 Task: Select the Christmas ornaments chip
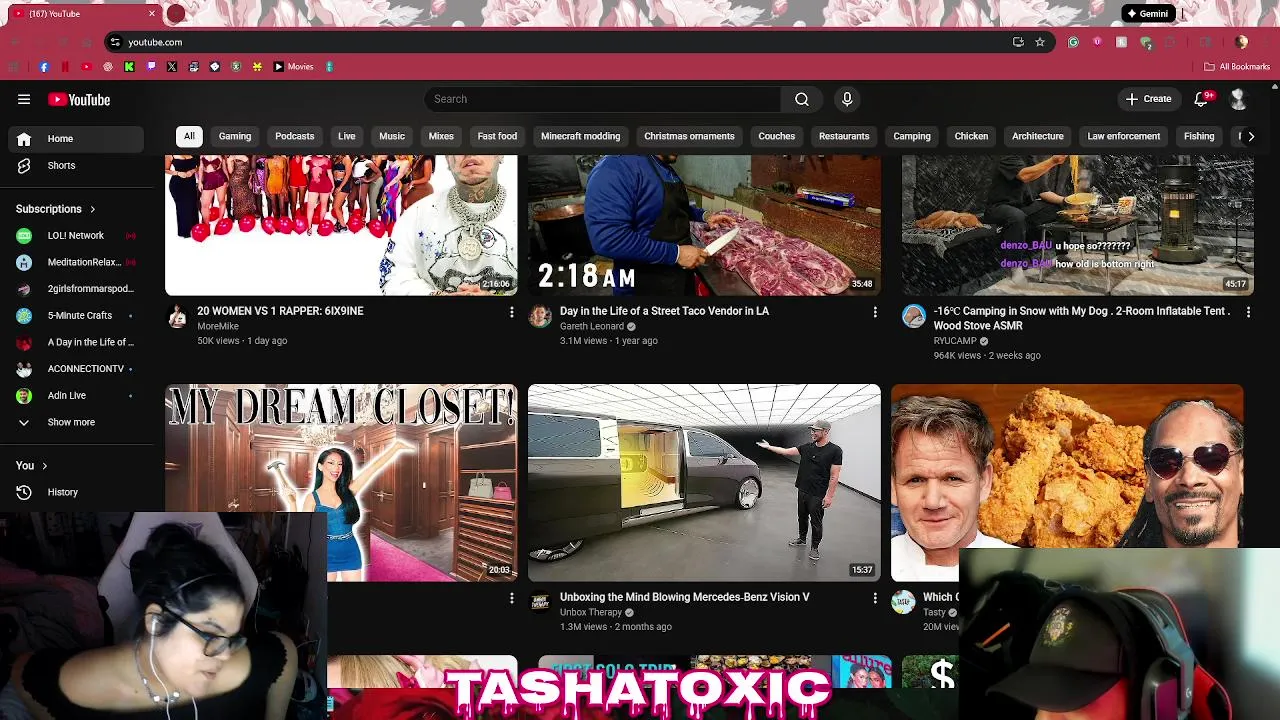[689, 136]
